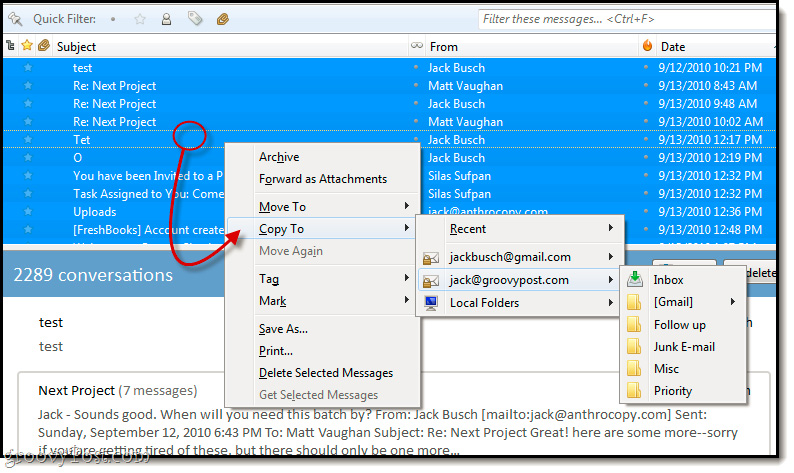Click the read status glasses column icon
The image size is (794, 473).
(x=416, y=46)
